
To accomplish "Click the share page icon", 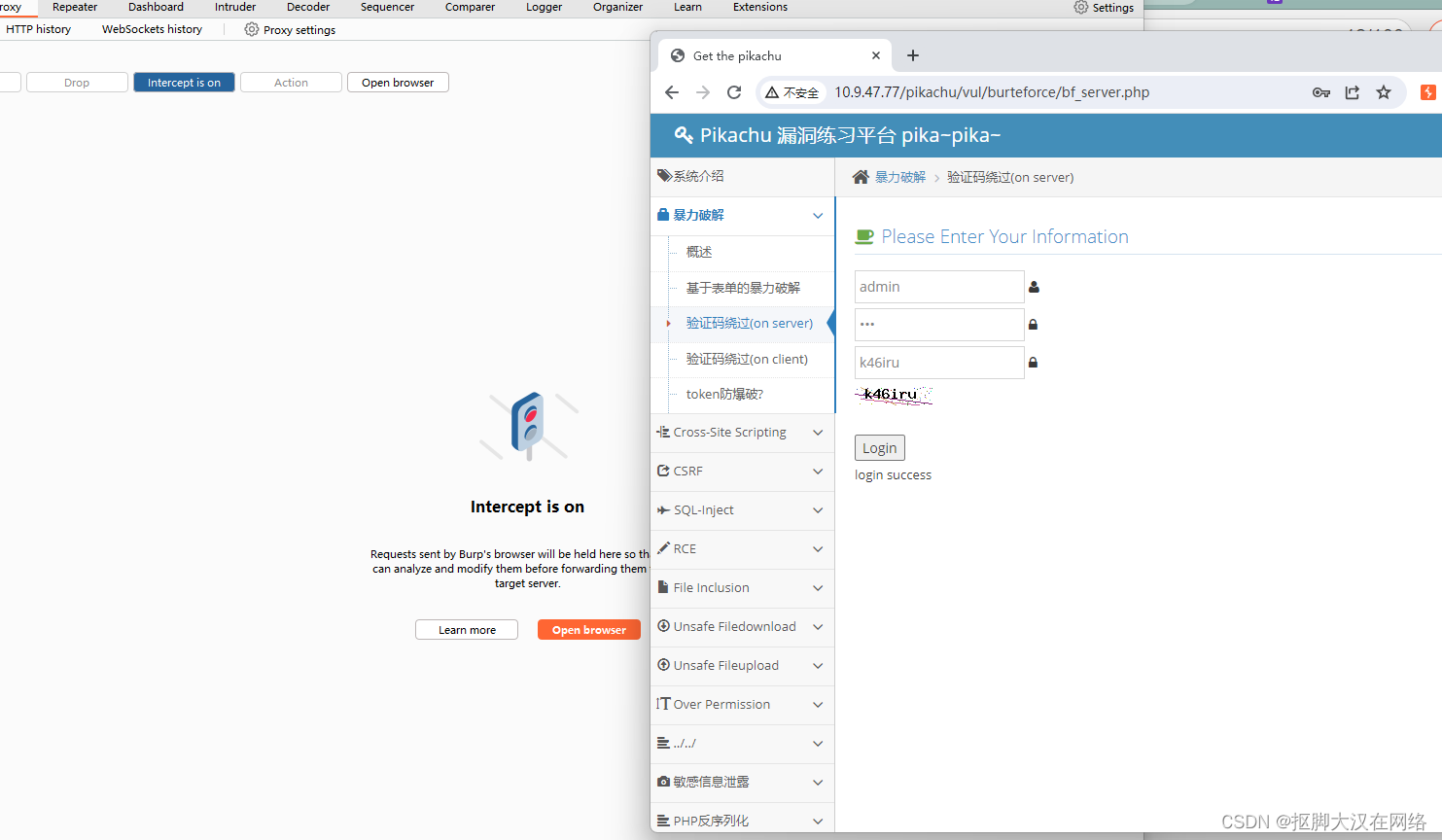I will (x=1353, y=92).
